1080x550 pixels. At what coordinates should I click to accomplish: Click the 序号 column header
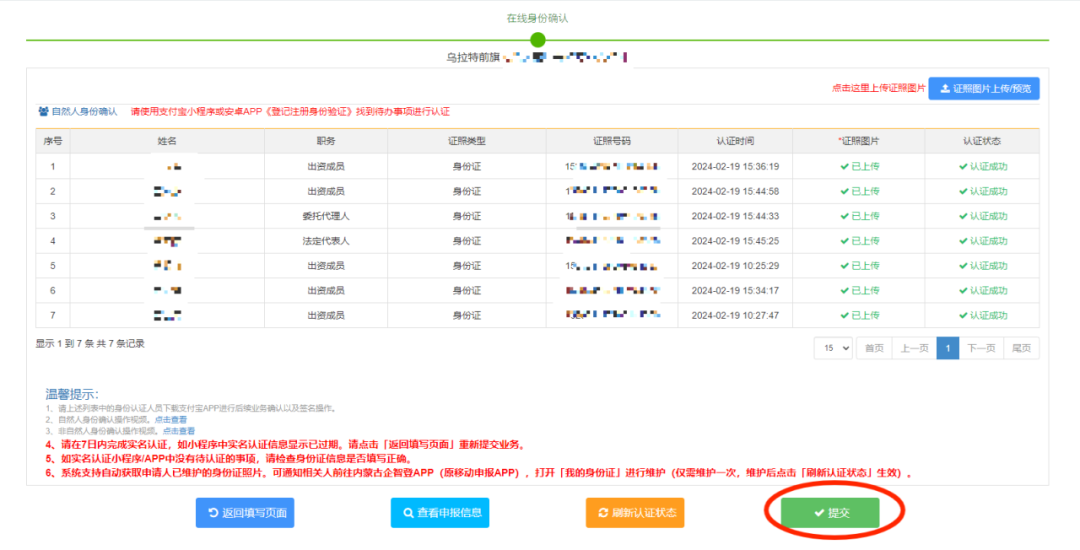coord(53,141)
